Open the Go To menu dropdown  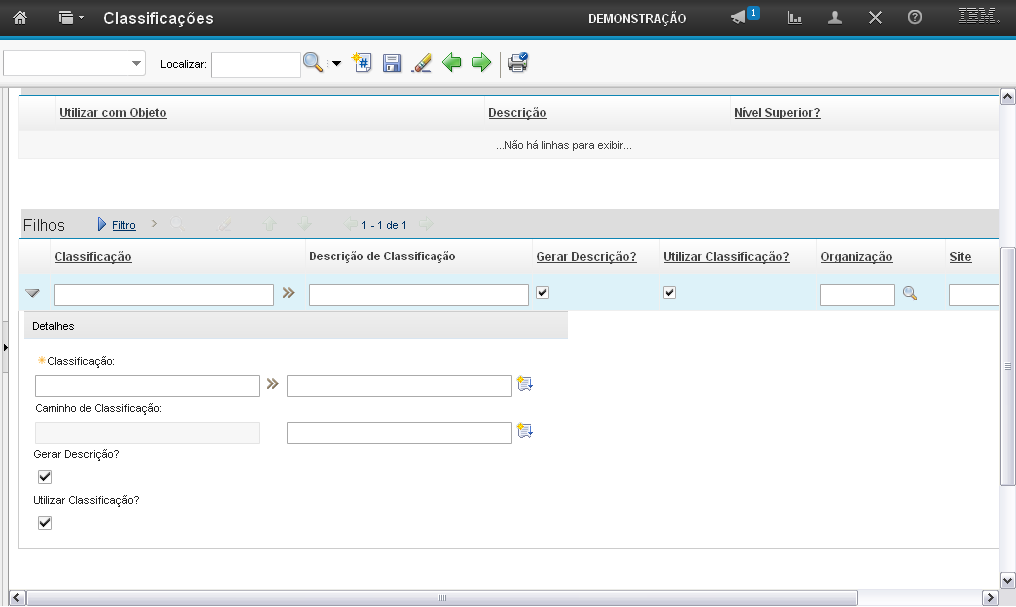tap(71, 18)
